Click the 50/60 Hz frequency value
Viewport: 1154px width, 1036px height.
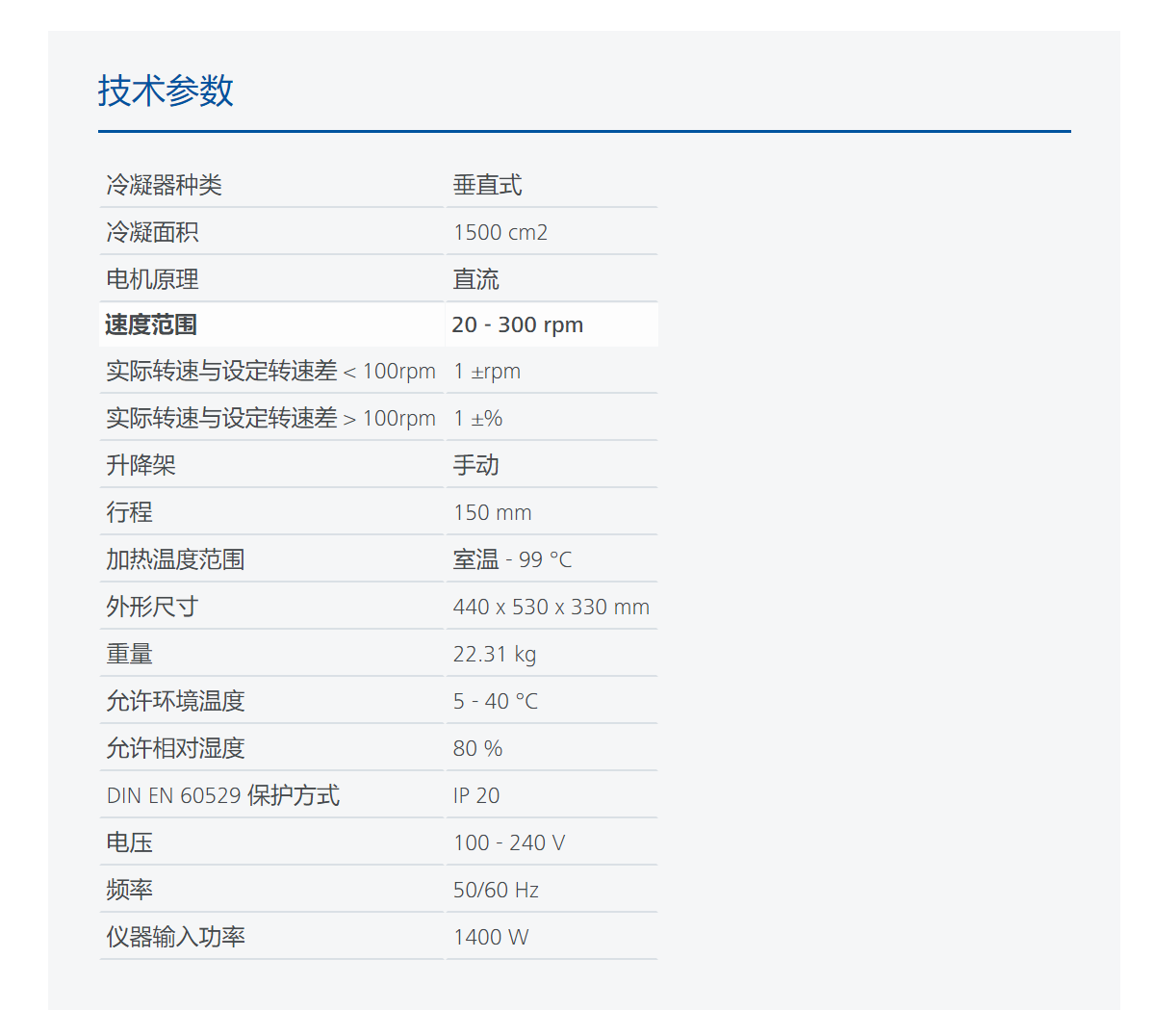point(496,890)
